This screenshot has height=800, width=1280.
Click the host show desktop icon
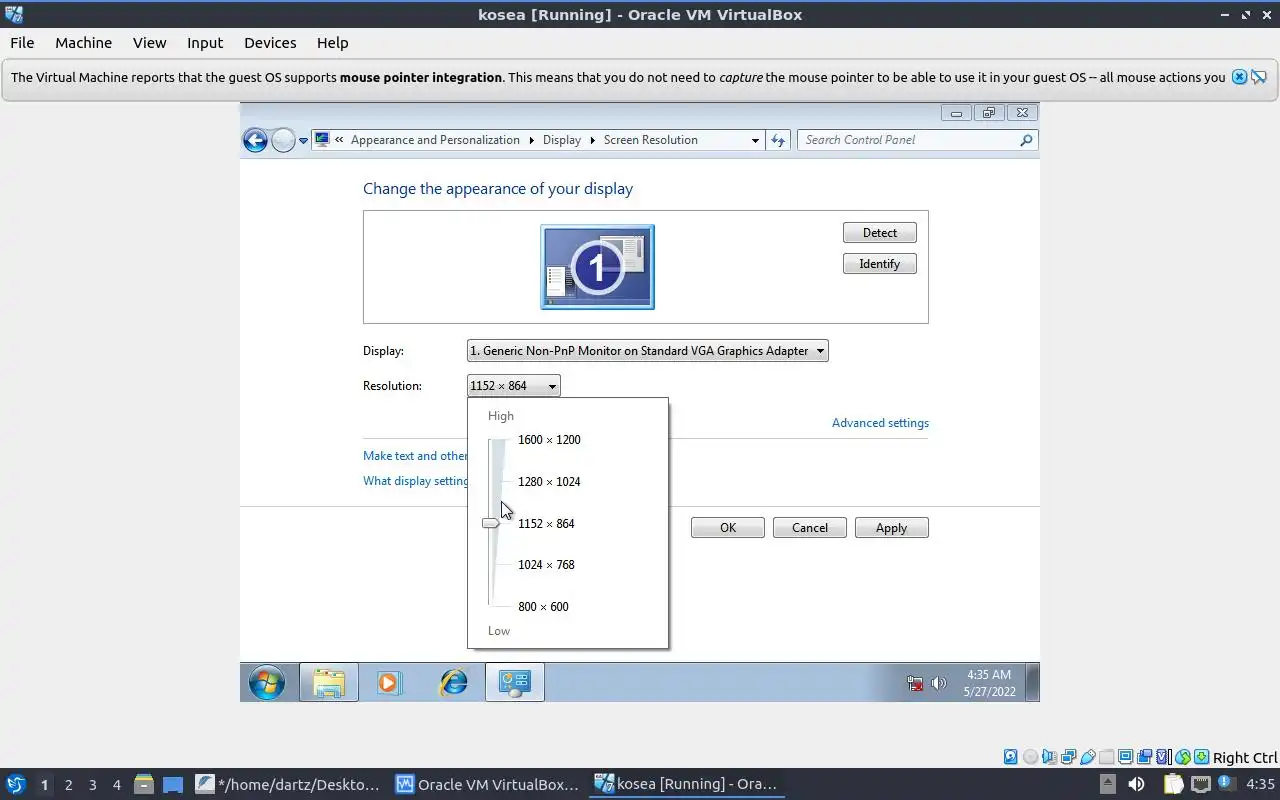(173, 784)
